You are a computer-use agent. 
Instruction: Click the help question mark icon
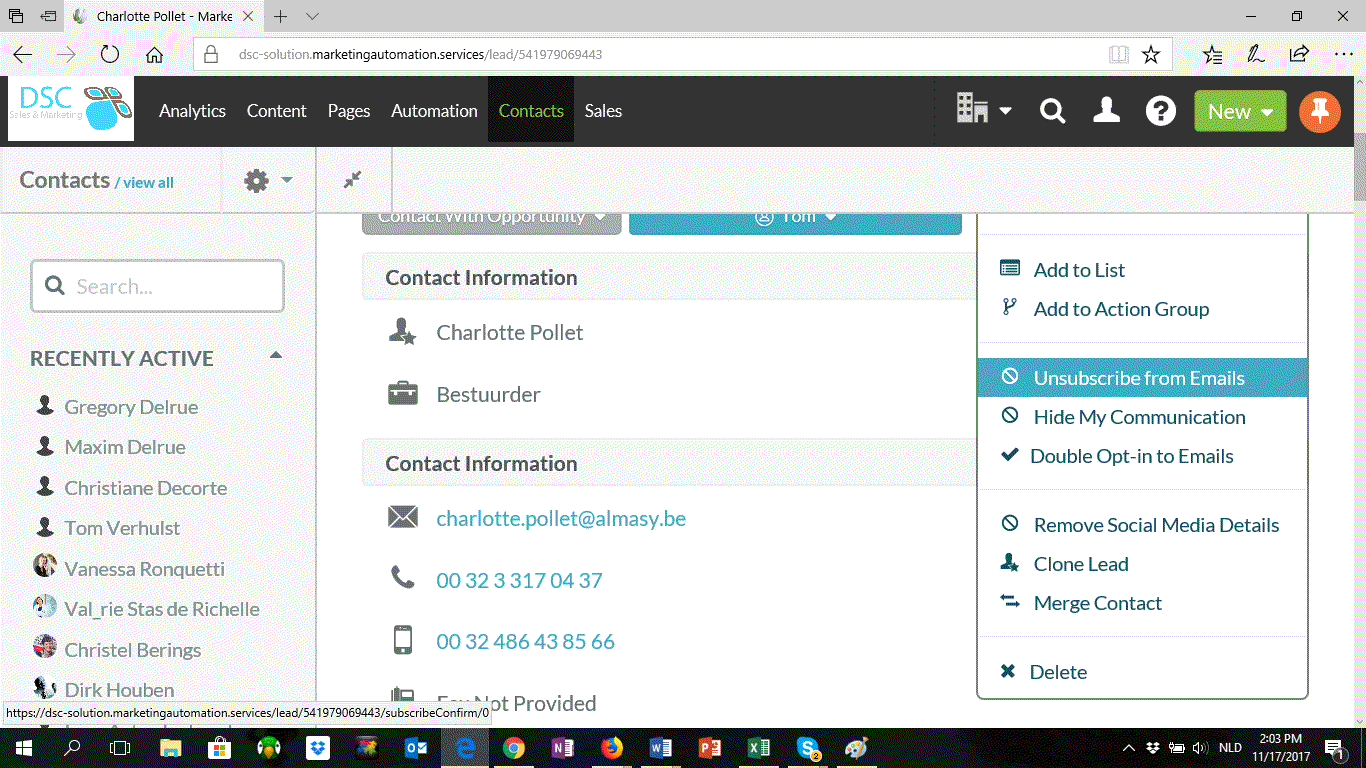click(1160, 111)
